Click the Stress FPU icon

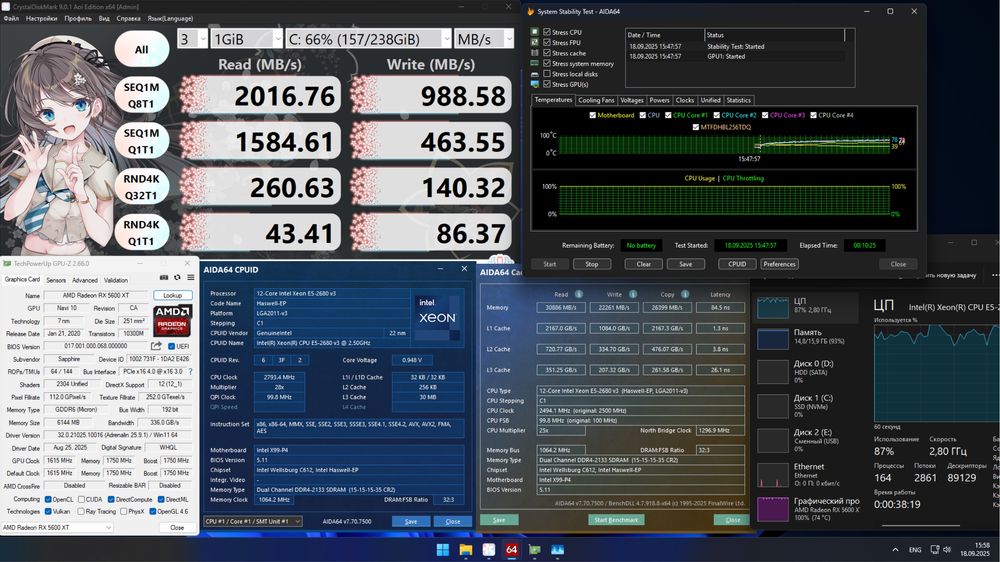[x=534, y=42]
